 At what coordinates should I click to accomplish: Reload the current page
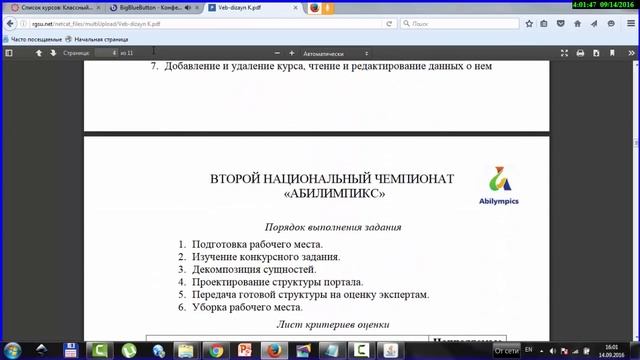point(389,24)
